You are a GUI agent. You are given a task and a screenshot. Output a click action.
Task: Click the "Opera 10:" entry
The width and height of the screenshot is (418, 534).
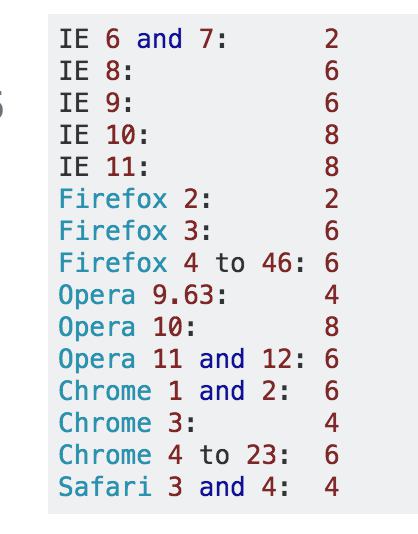pos(127,327)
